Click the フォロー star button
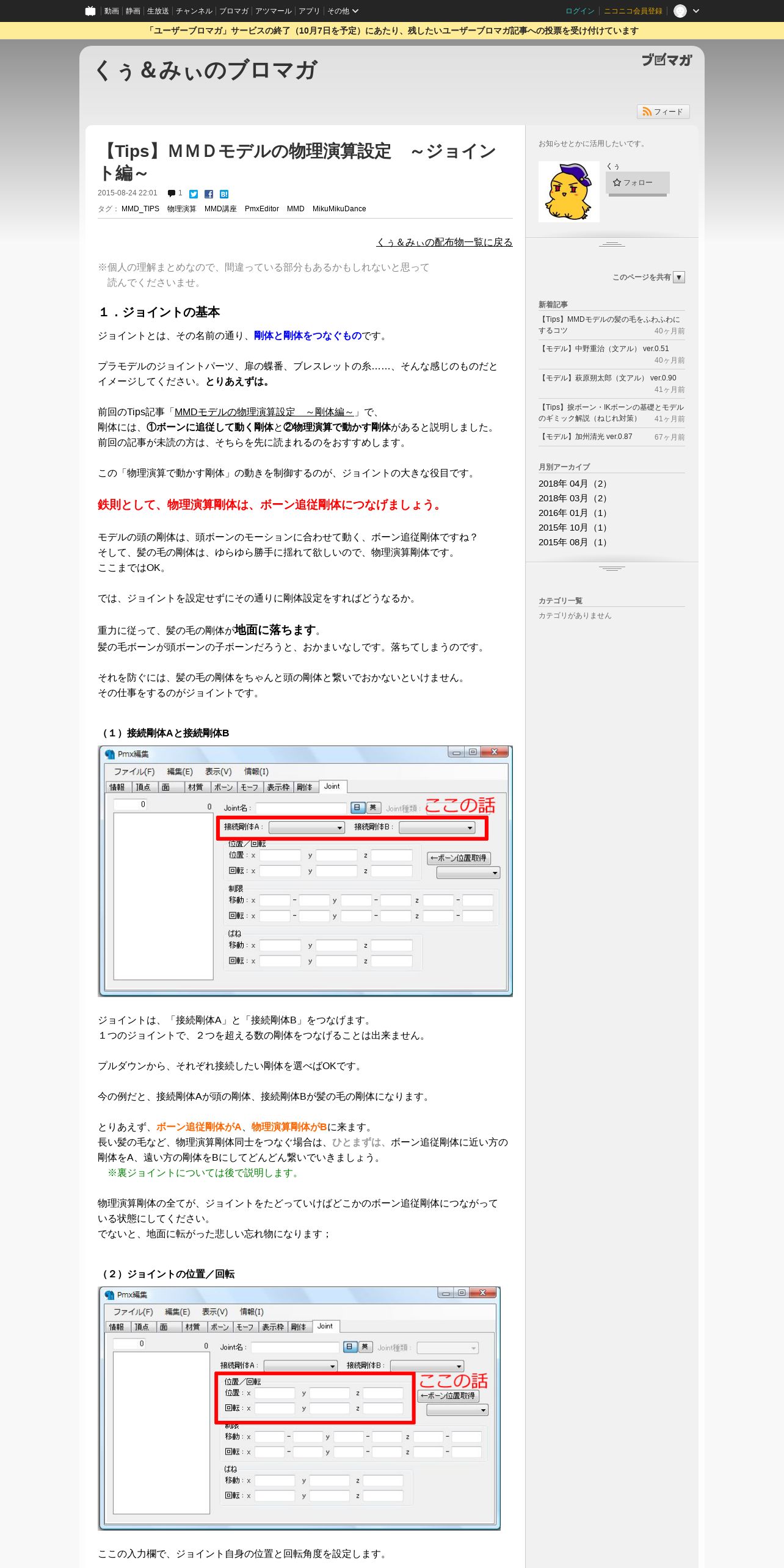This screenshot has height=1568, width=784. (637, 183)
